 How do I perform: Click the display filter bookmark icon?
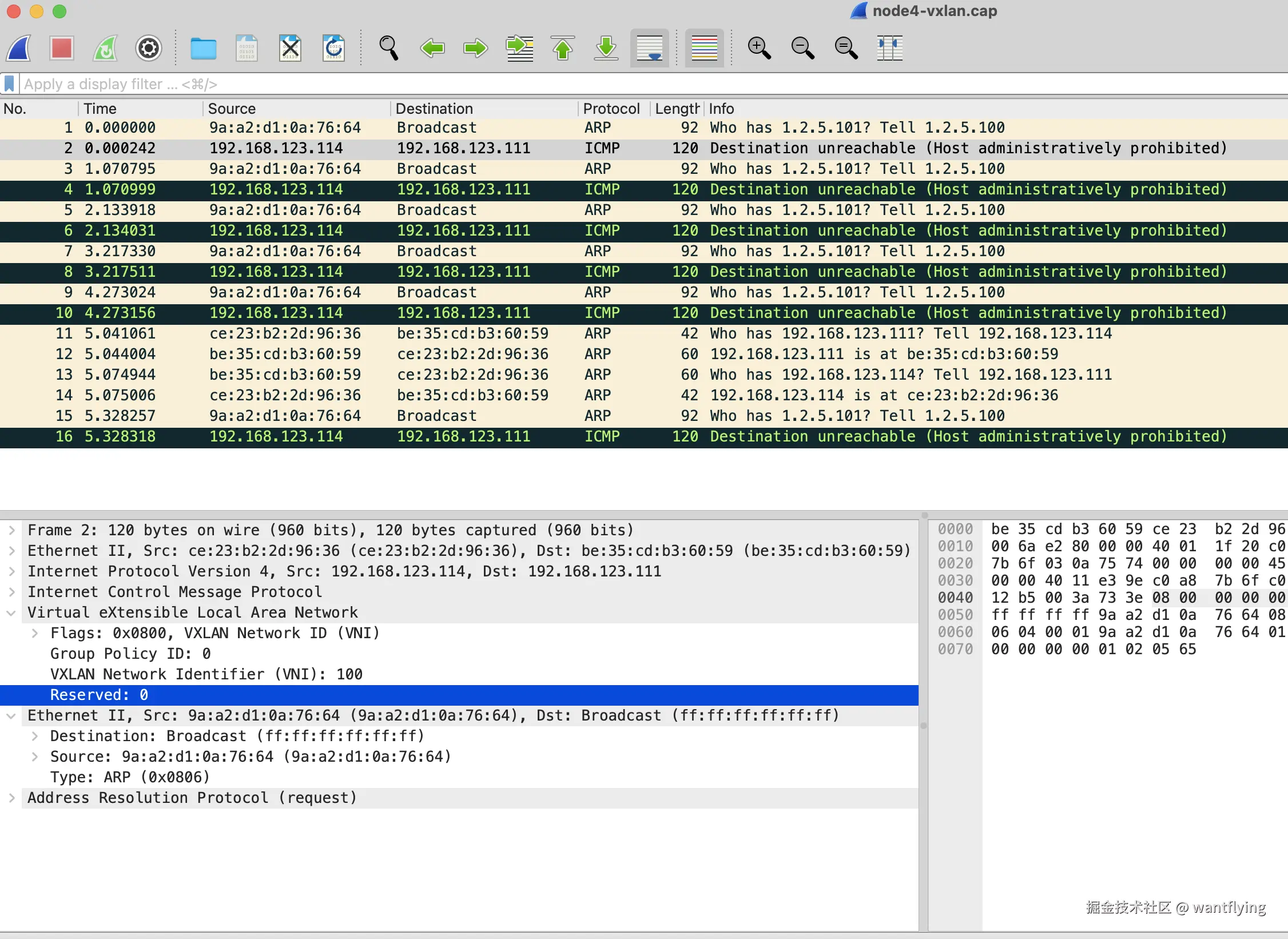coord(9,84)
